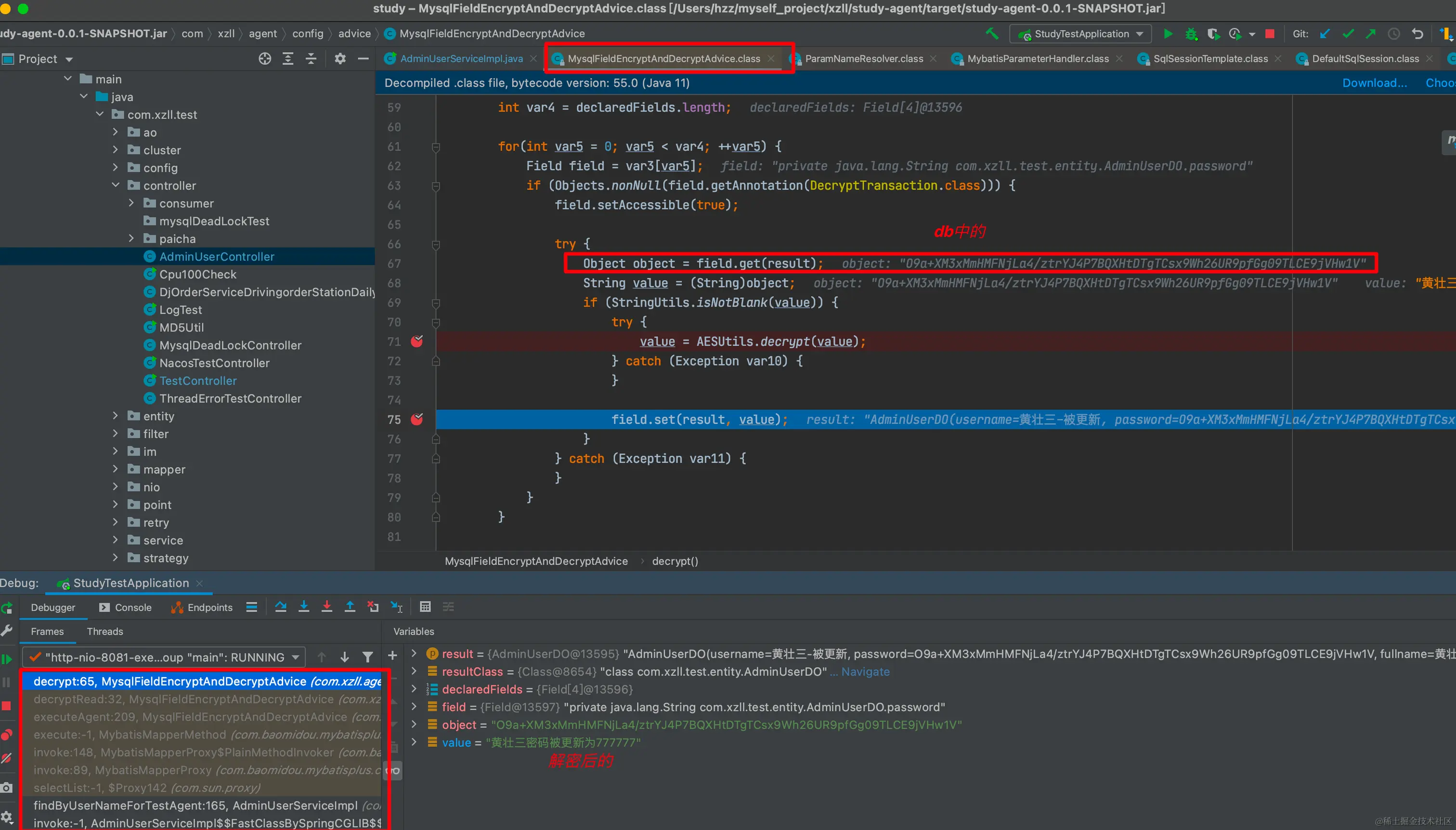
Task: Select decryptRead:32 stack frame
Action: click(208, 699)
